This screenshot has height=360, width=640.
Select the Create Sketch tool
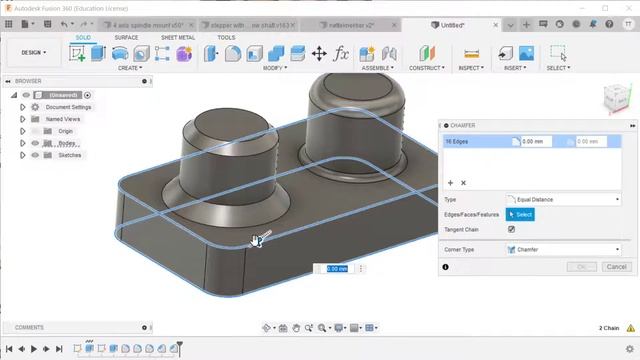[77, 53]
